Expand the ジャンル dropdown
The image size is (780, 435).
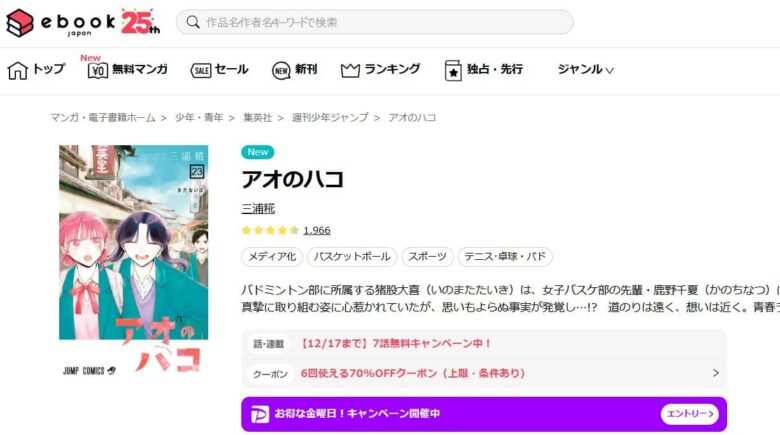tap(585, 69)
